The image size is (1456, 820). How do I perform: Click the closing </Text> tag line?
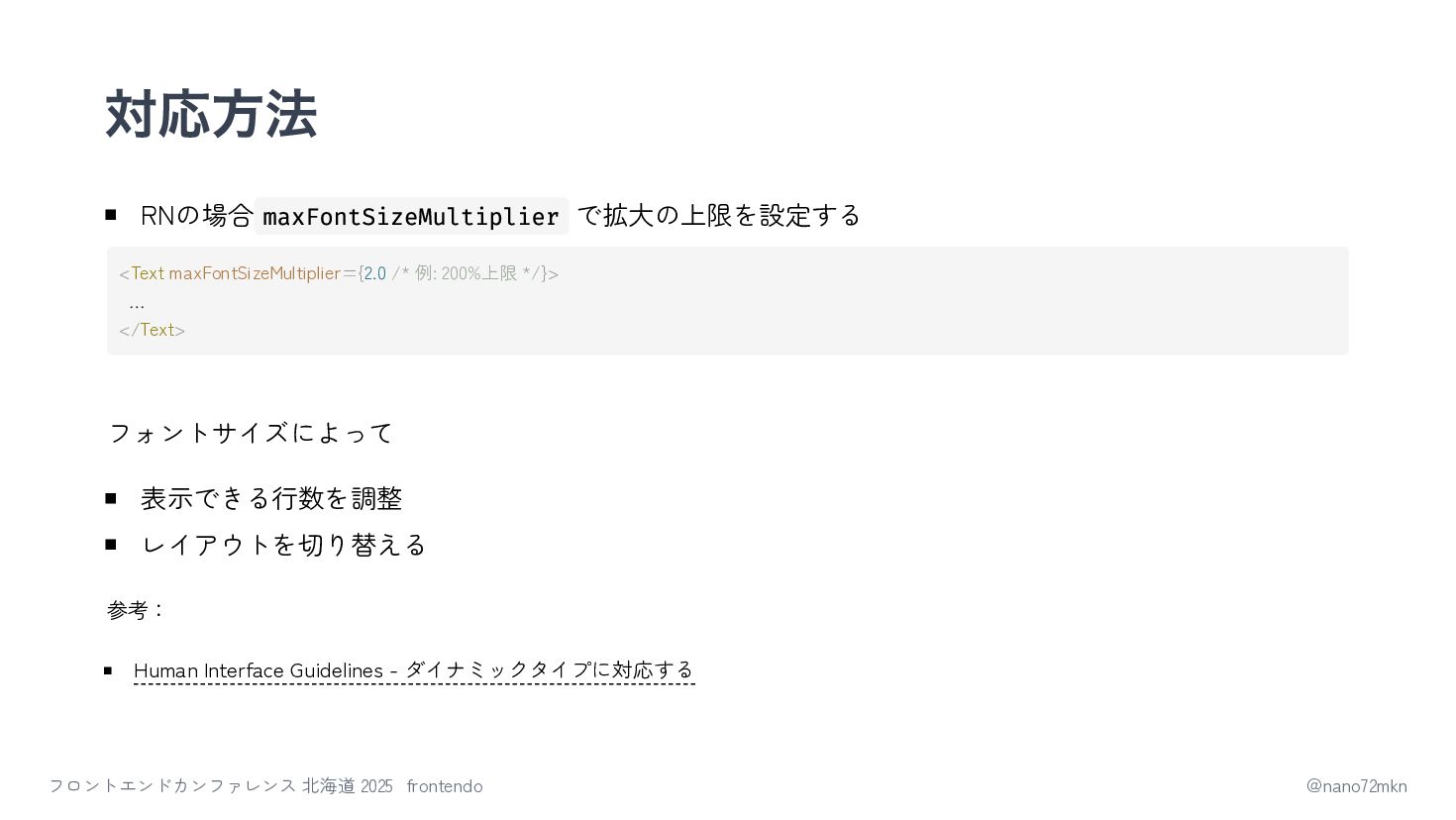(153, 330)
